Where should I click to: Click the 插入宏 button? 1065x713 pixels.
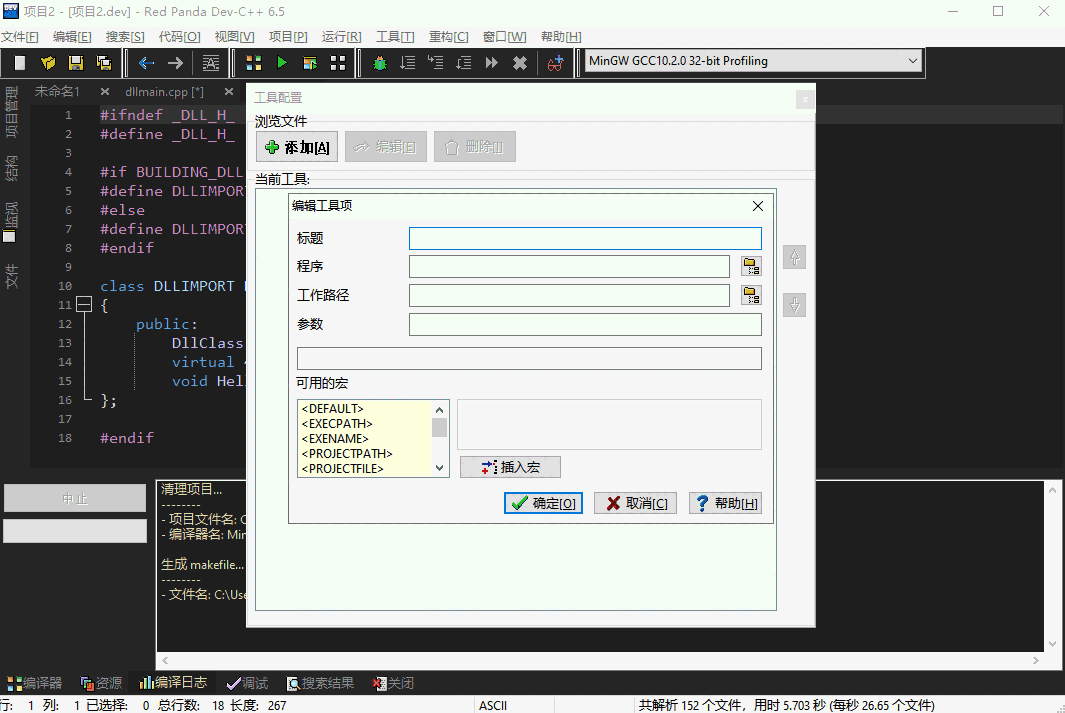tap(510, 467)
